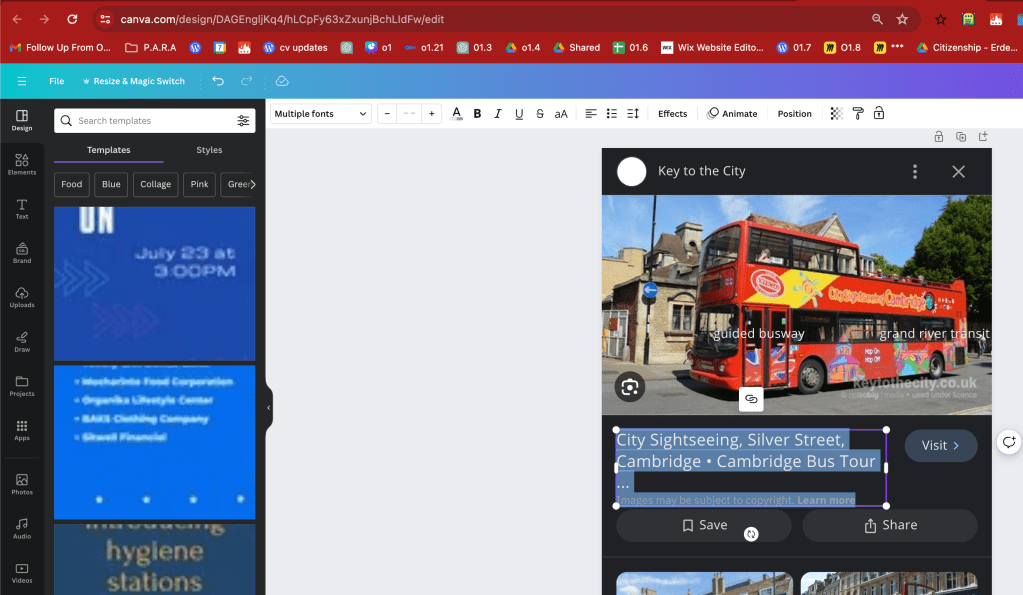Click the Chrome zoom magnifier icon
The width and height of the screenshot is (1023, 595).
tap(878, 19)
